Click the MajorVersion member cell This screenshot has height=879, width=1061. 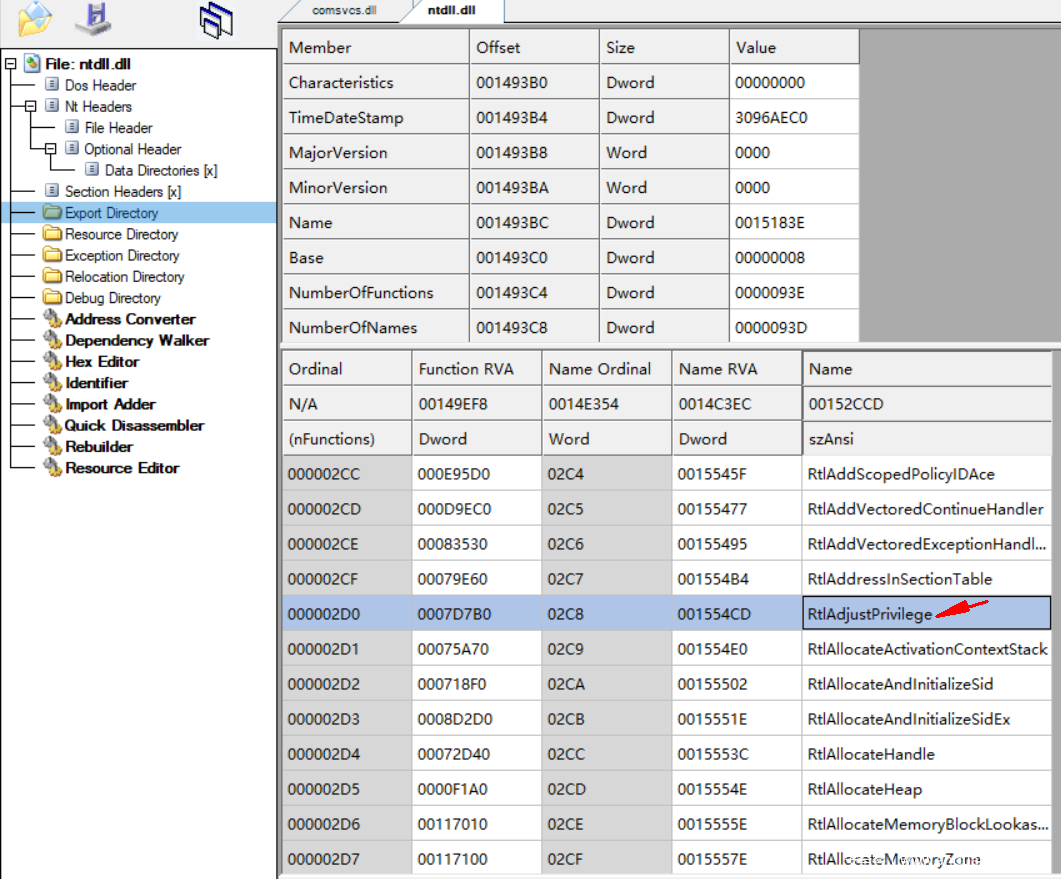point(375,152)
